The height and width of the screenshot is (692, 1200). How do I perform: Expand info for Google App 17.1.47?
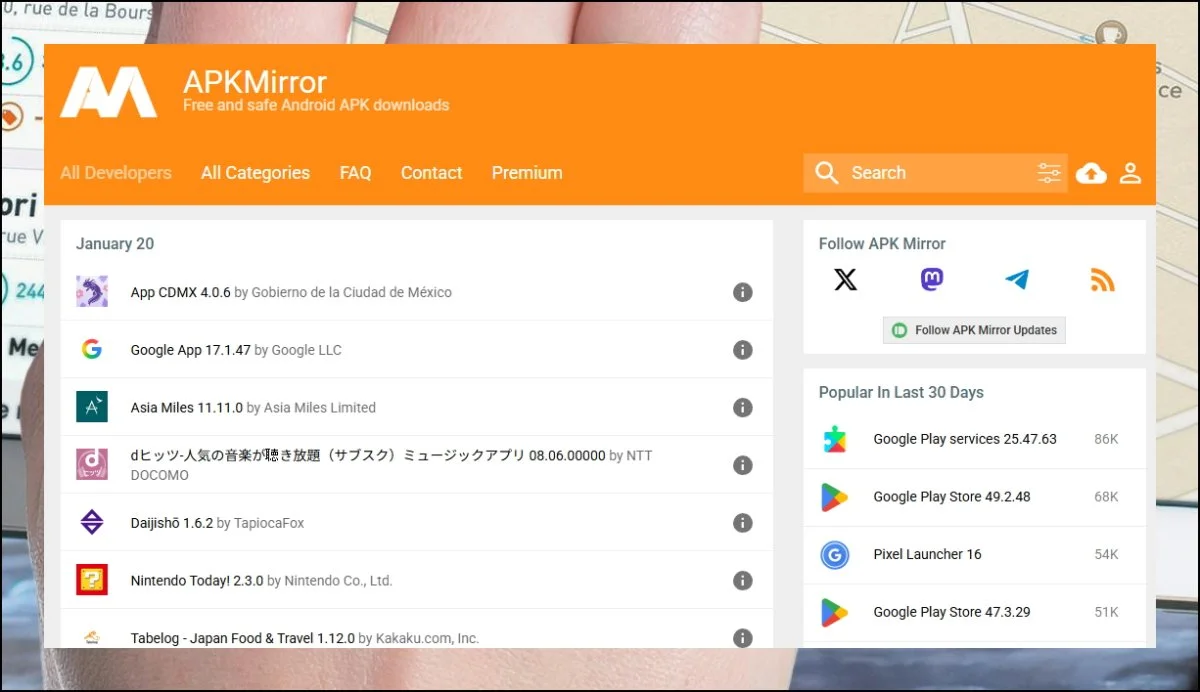[x=742, y=350]
